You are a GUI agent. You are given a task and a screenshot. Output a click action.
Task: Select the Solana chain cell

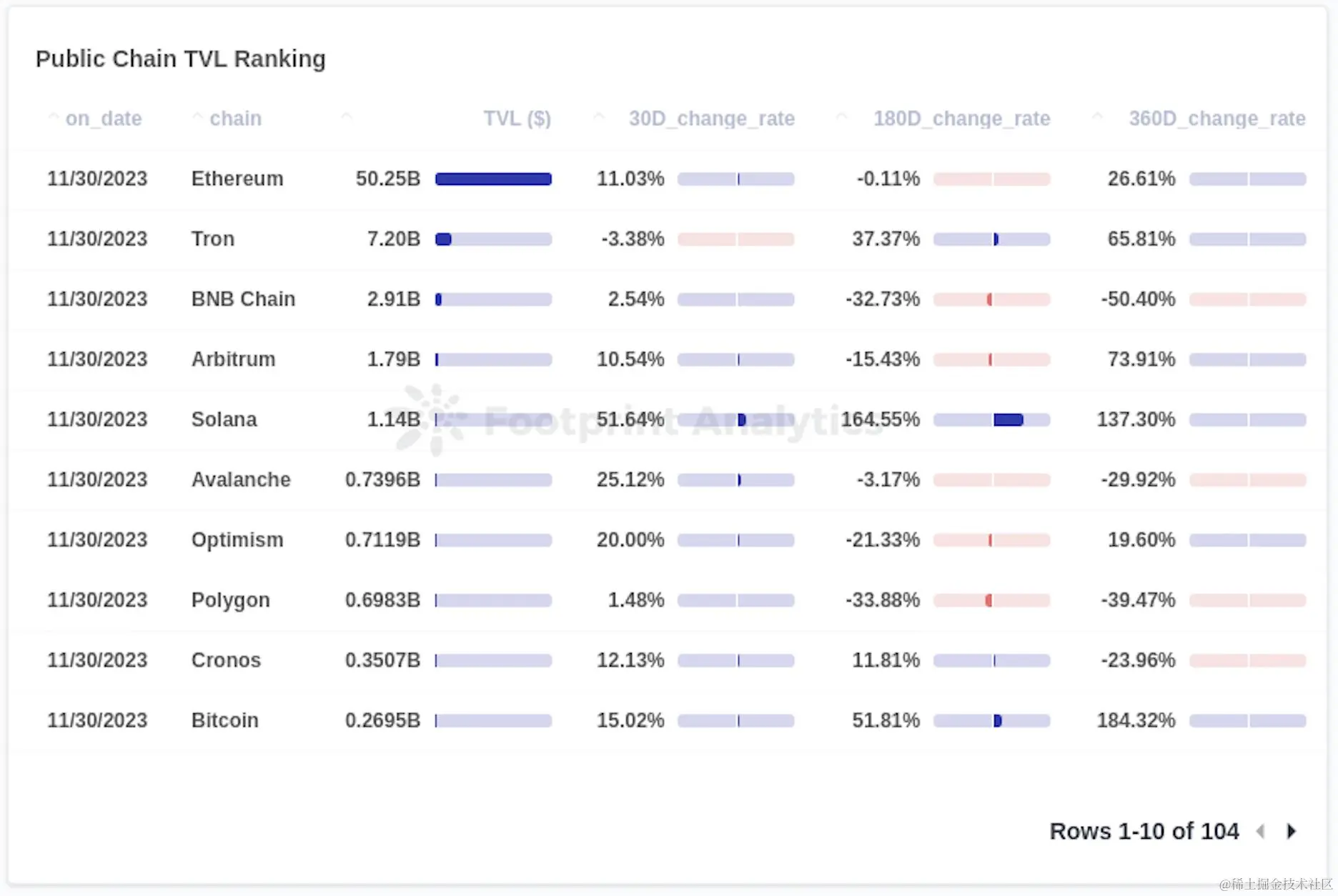[x=224, y=419]
